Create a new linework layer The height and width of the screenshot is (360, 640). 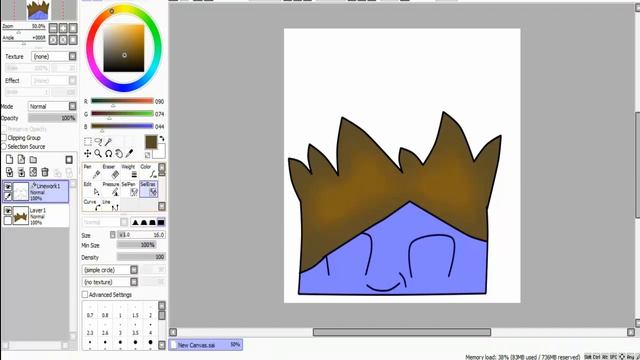[x=21, y=160]
